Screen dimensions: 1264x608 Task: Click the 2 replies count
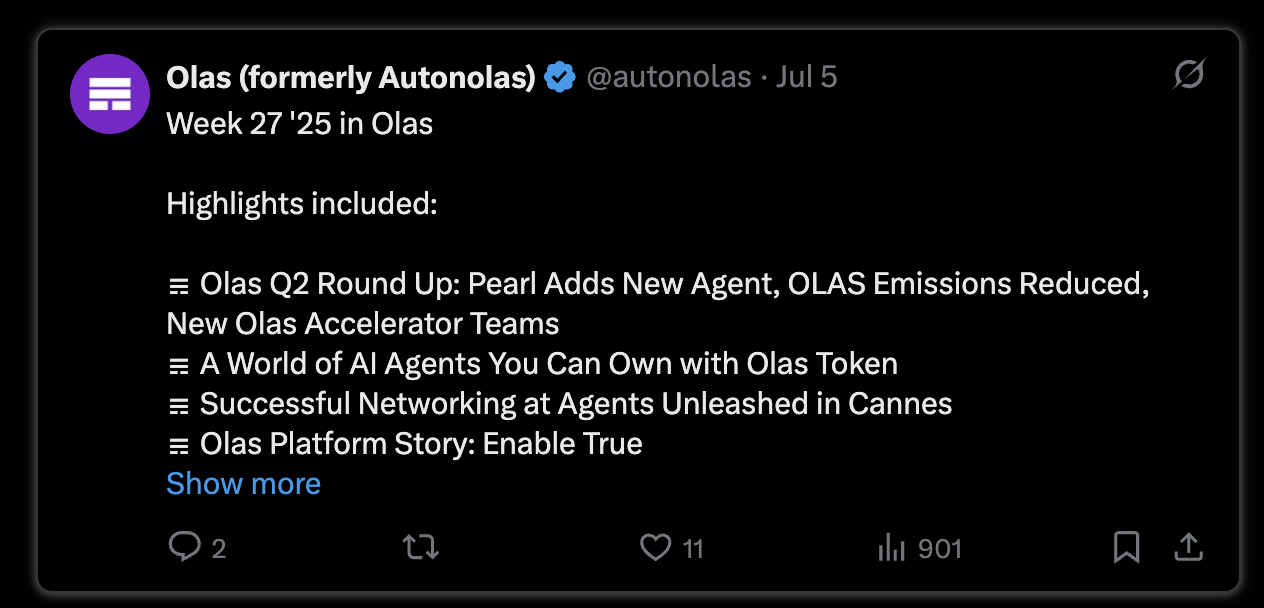click(218, 548)
